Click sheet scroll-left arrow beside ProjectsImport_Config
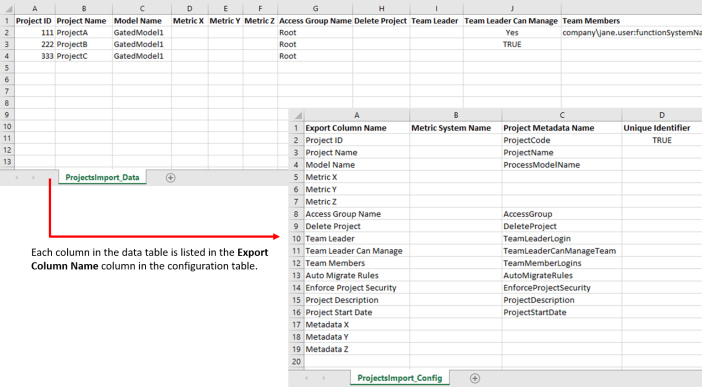Viewport: 702px width, 387px height. pos(307,378)
